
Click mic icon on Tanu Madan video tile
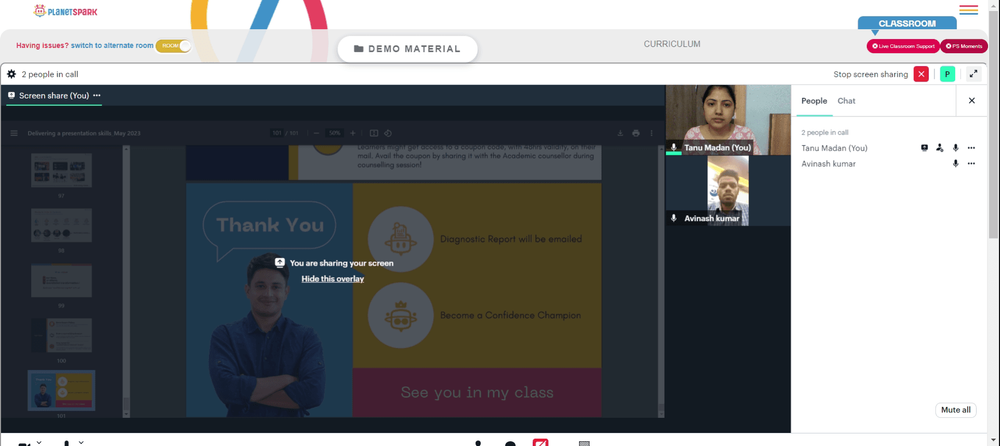click(x=674, y=147)
